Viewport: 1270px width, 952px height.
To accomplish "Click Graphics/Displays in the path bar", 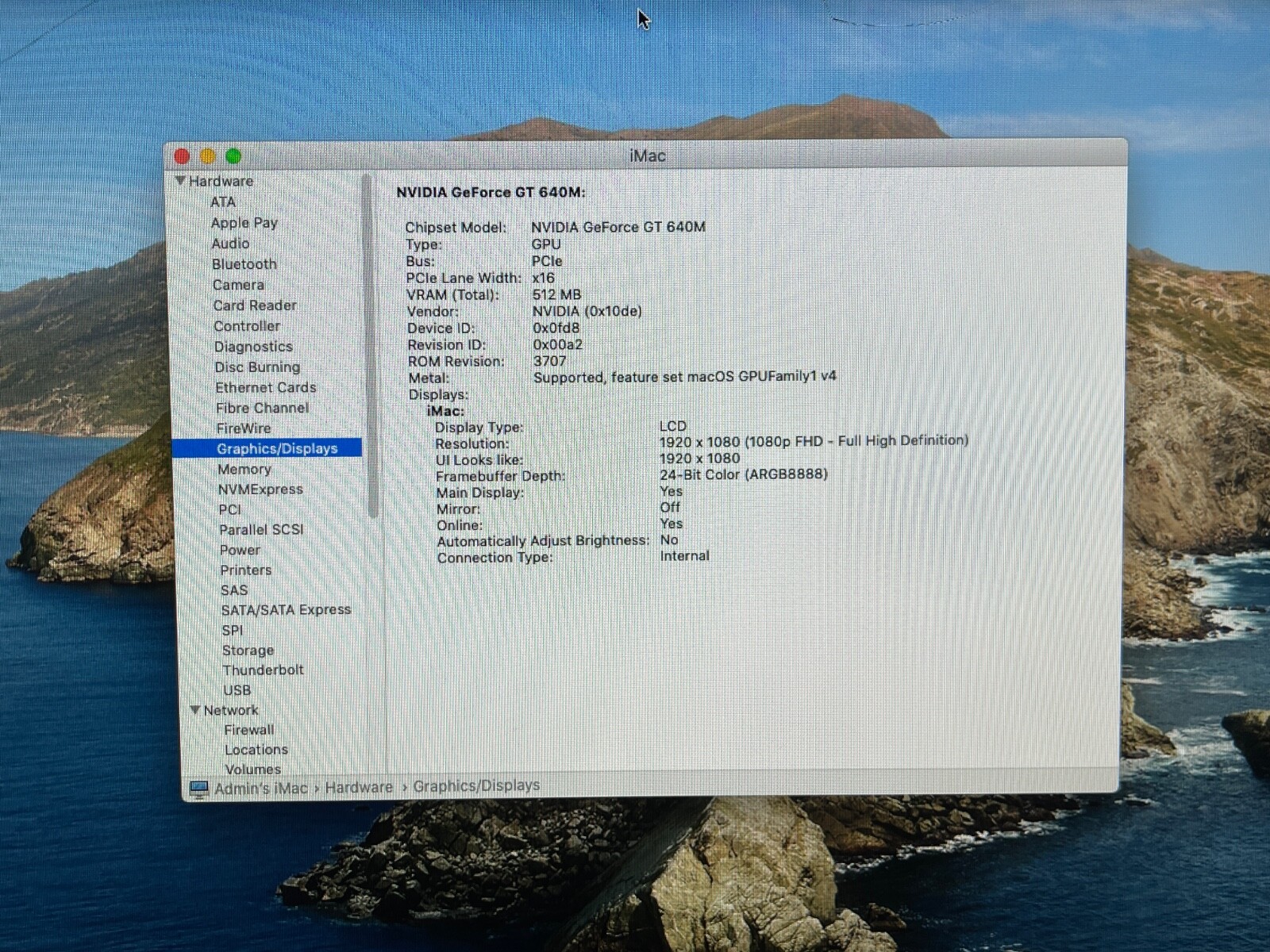I will coord(476,785).
